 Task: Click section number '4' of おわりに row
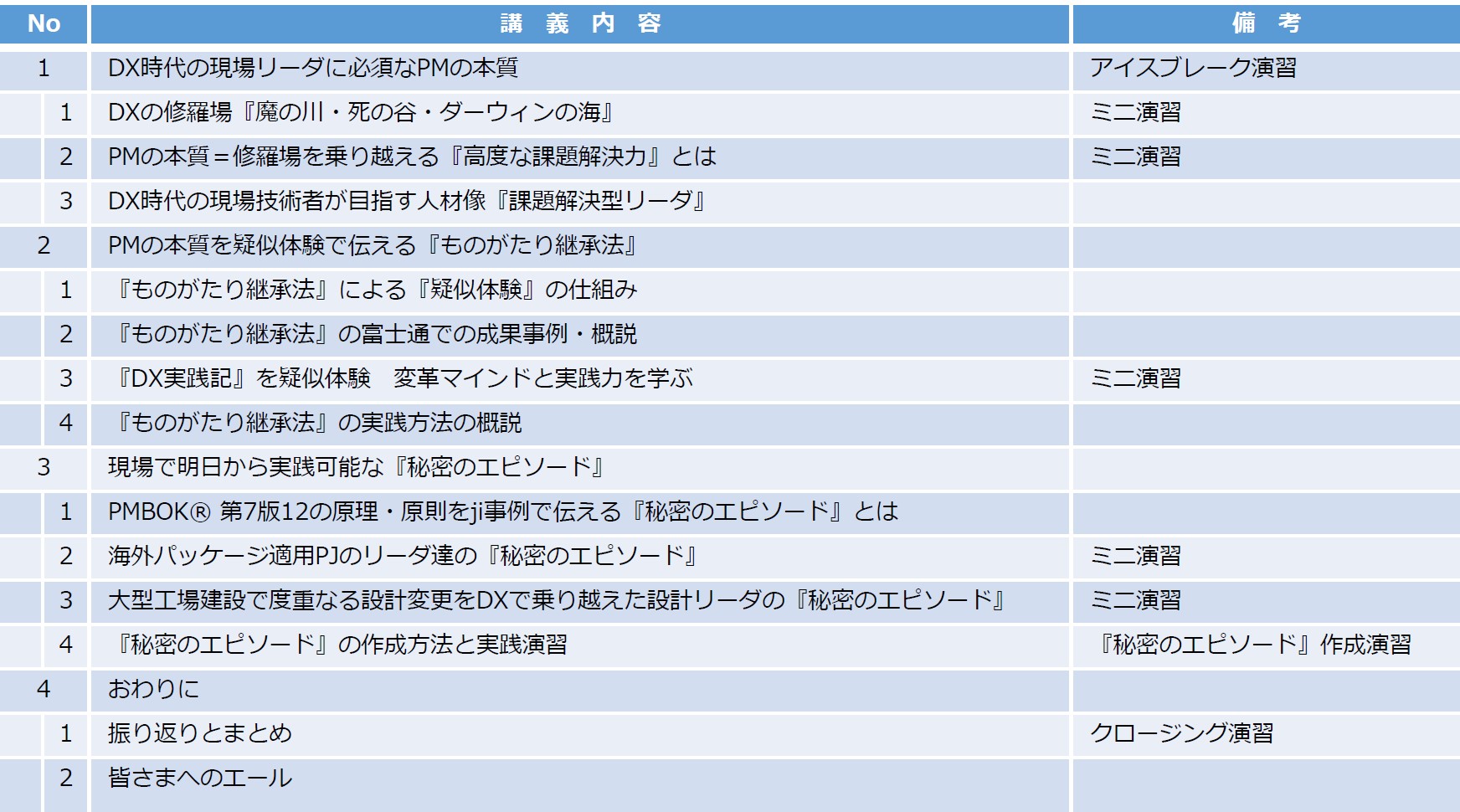(44, 689)
